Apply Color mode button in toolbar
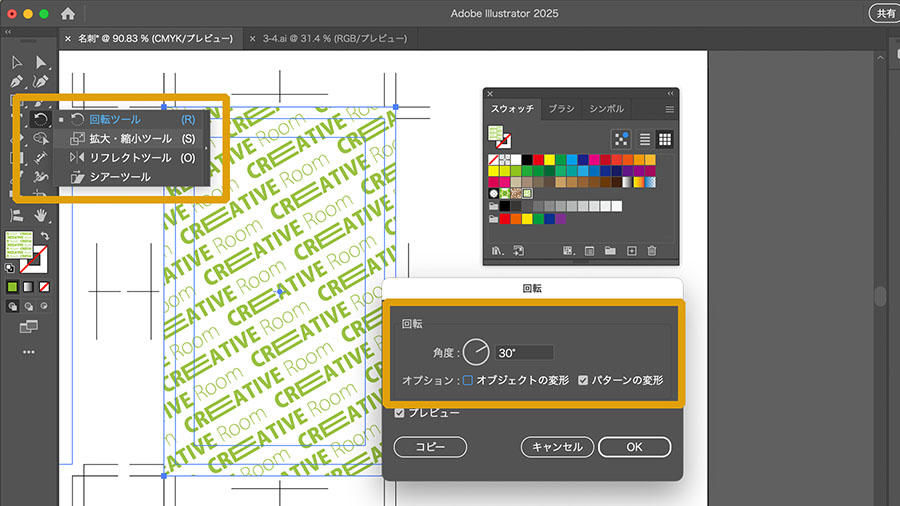 (x=12, y=287)
